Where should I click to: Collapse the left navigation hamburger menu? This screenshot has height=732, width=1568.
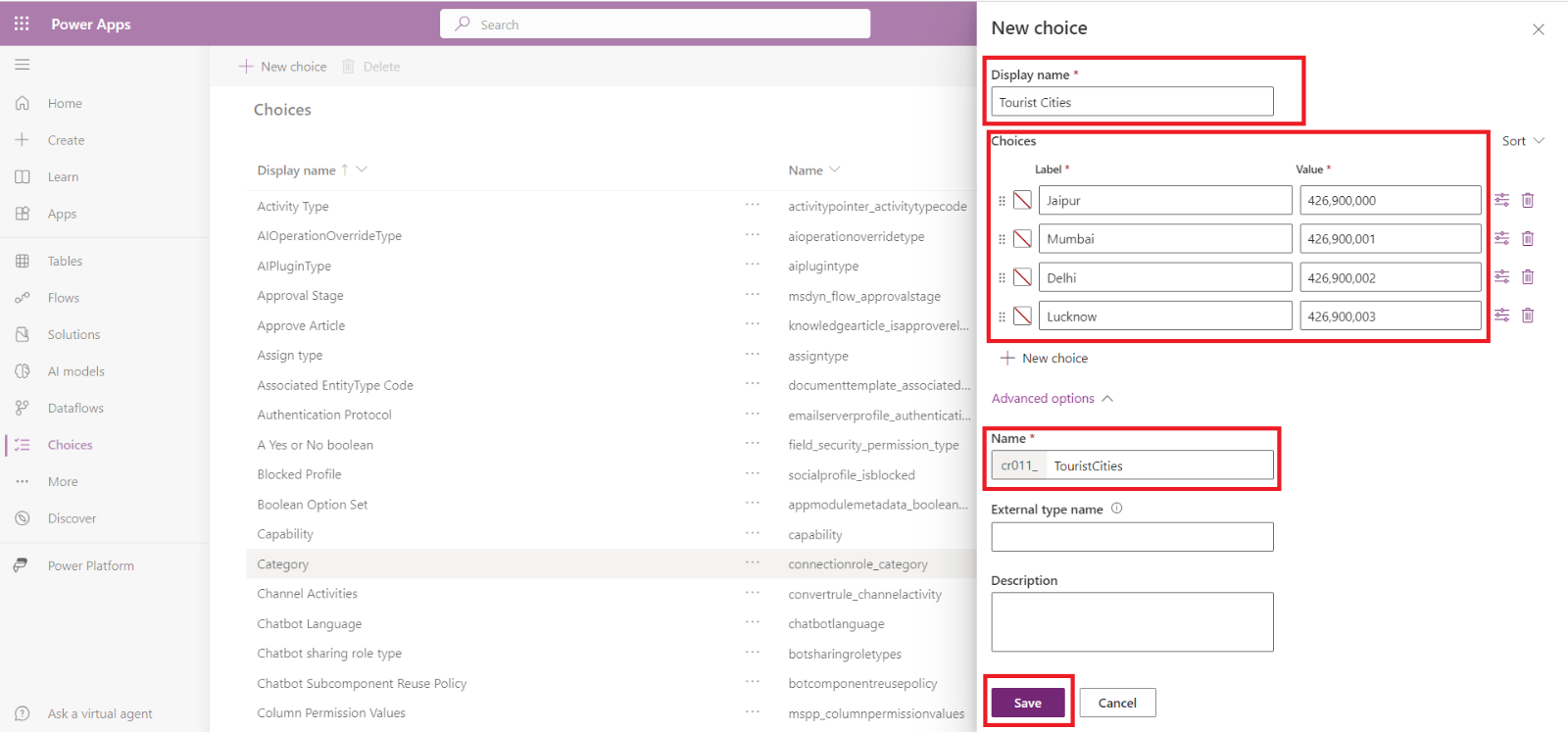22,65
